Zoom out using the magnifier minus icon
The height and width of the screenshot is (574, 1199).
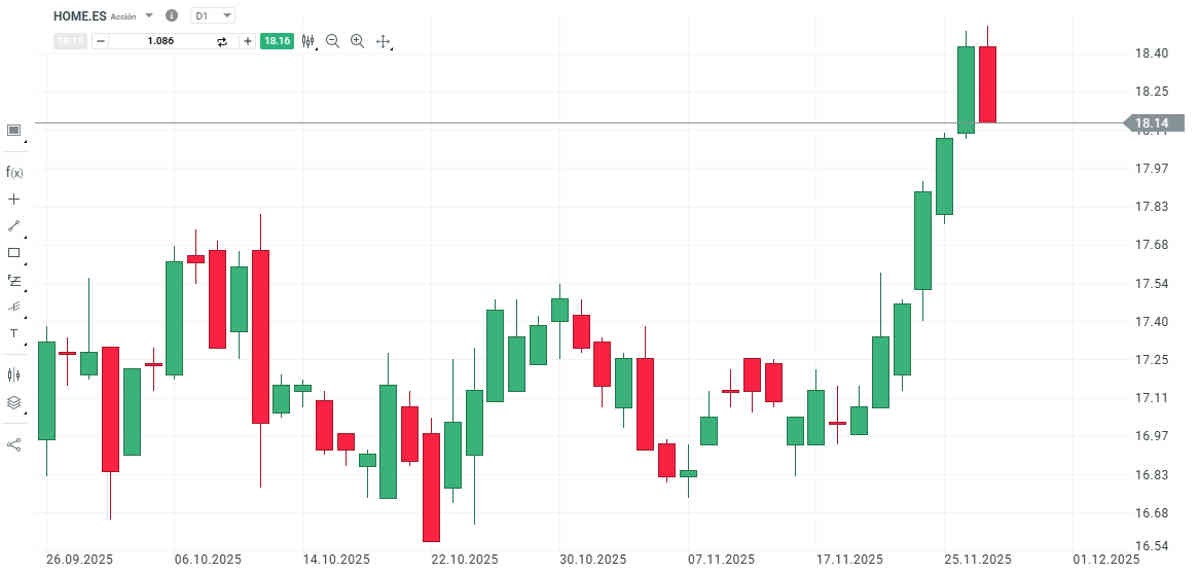[x=333, y=41]
